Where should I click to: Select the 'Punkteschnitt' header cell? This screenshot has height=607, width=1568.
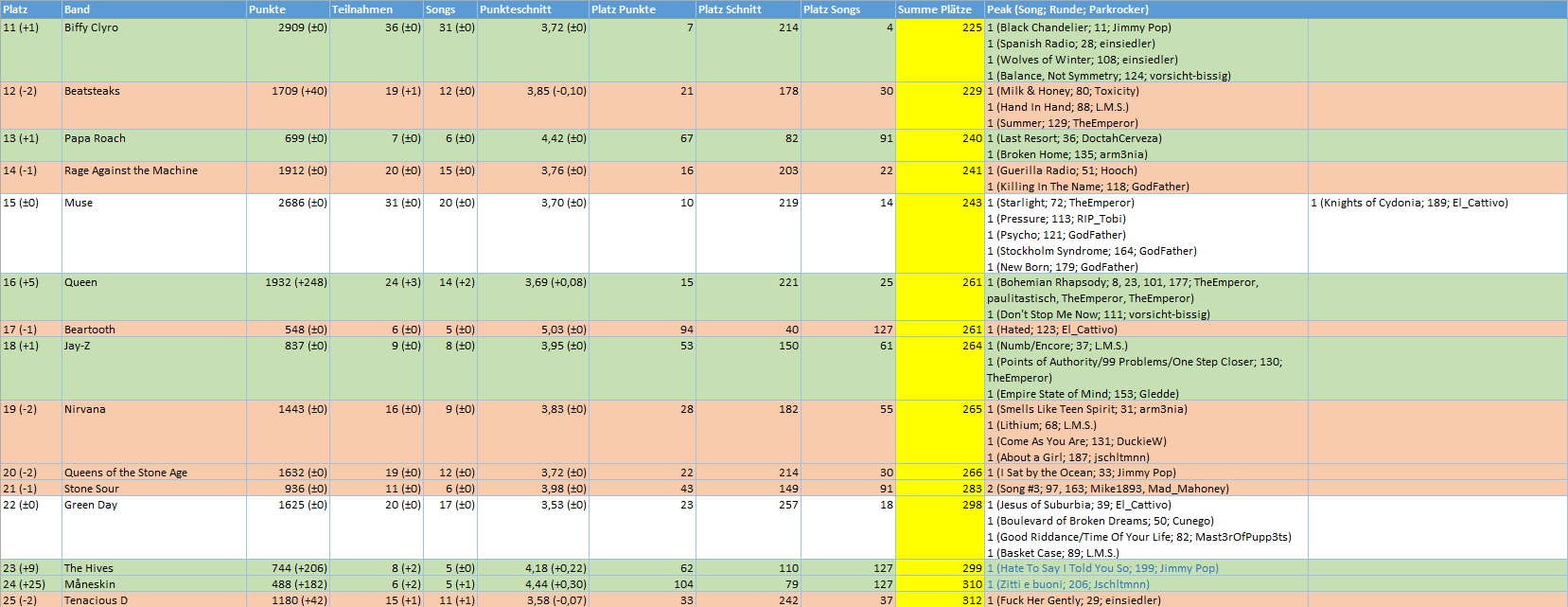pos(533,9)
